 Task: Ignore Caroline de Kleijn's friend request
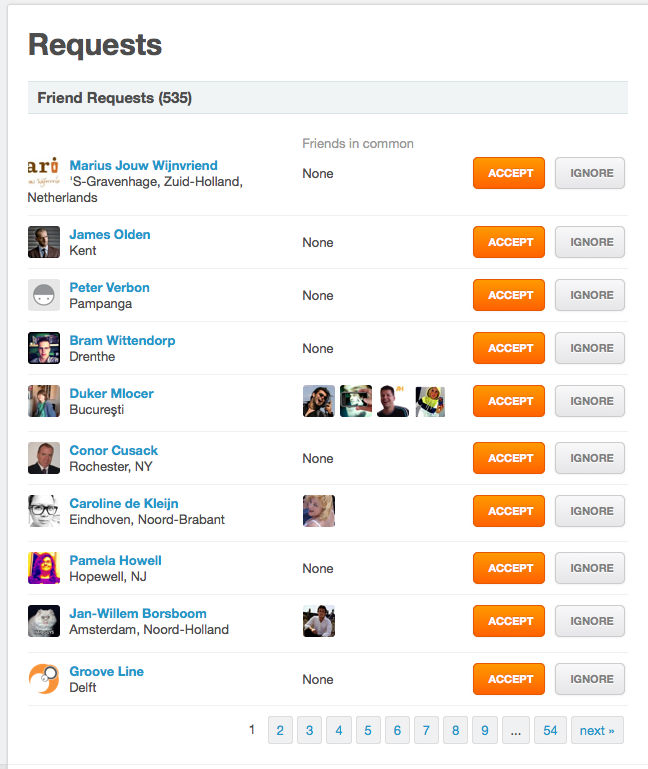click(590, 511)
